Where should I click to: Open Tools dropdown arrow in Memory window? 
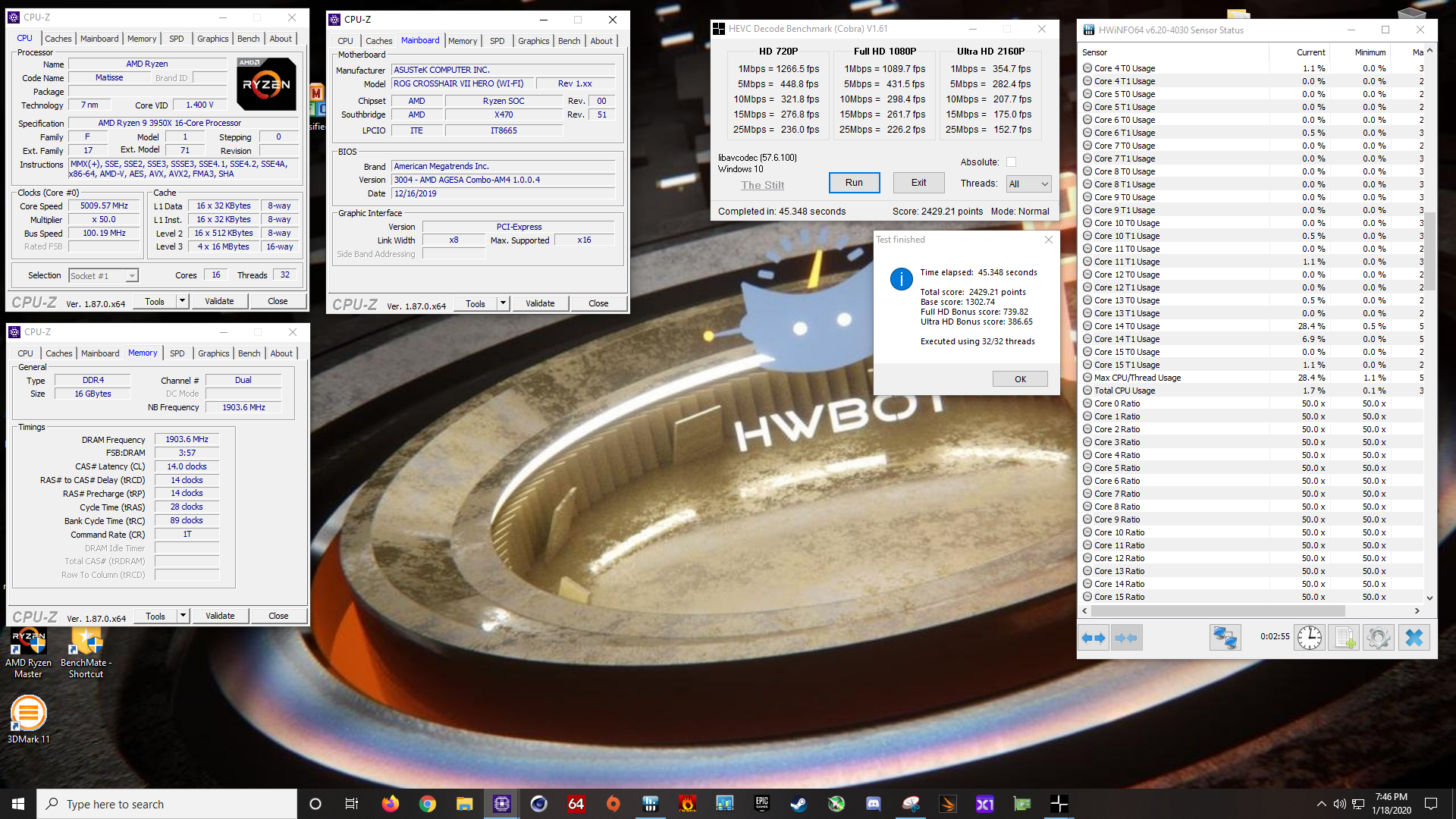[x=183, y=616]
